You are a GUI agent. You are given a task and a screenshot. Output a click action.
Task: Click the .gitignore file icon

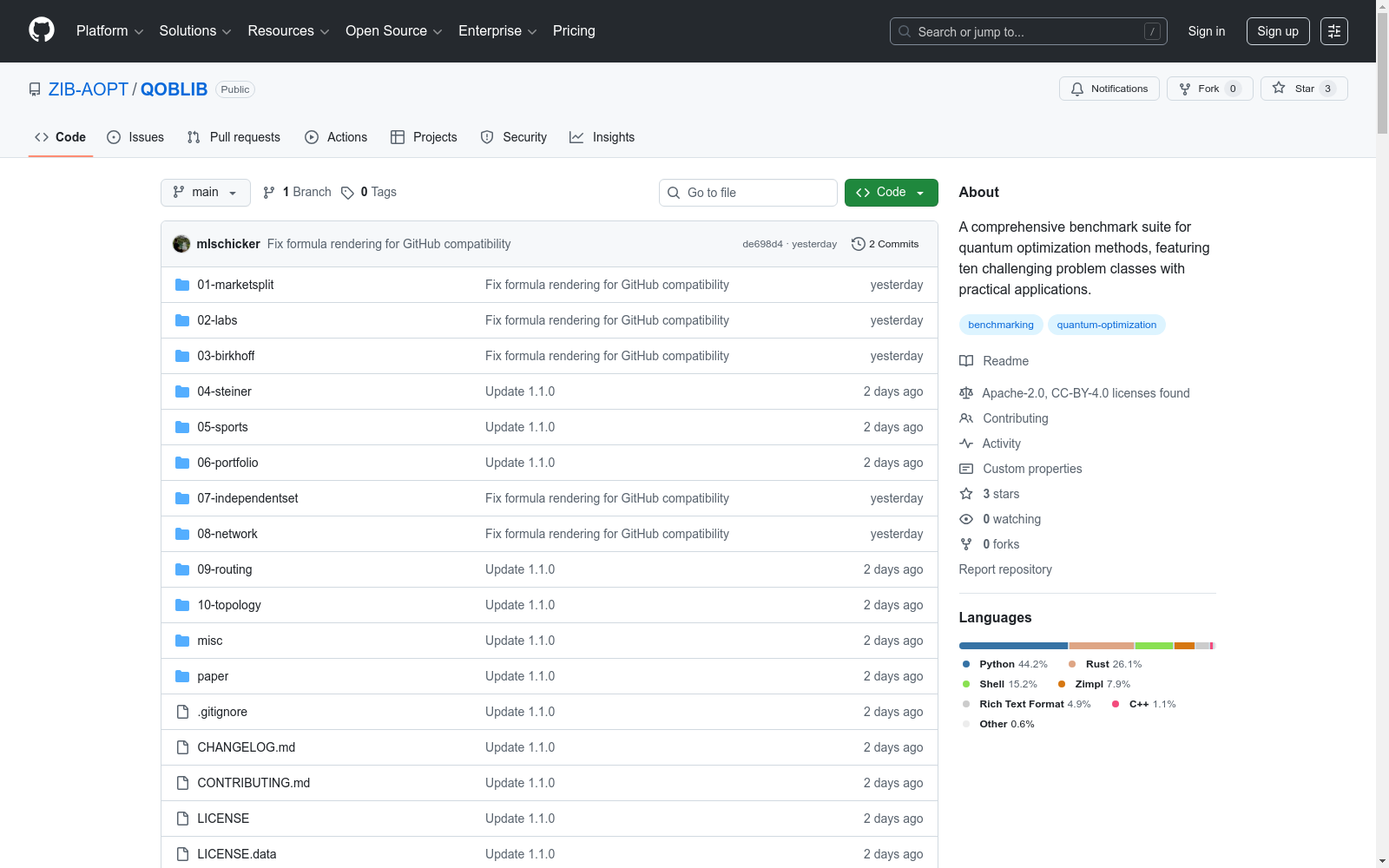click(x=182, y=712)
